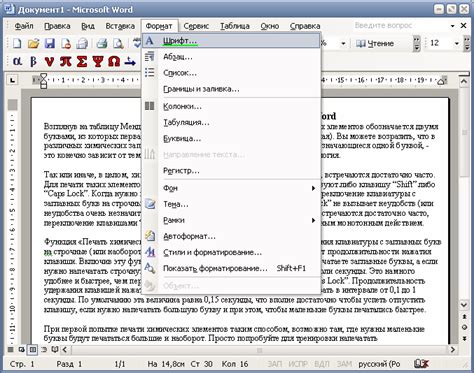This screenshot has width=474, height=373.
Task: Select Тема... menu entry
Action: tap(231, 204)
